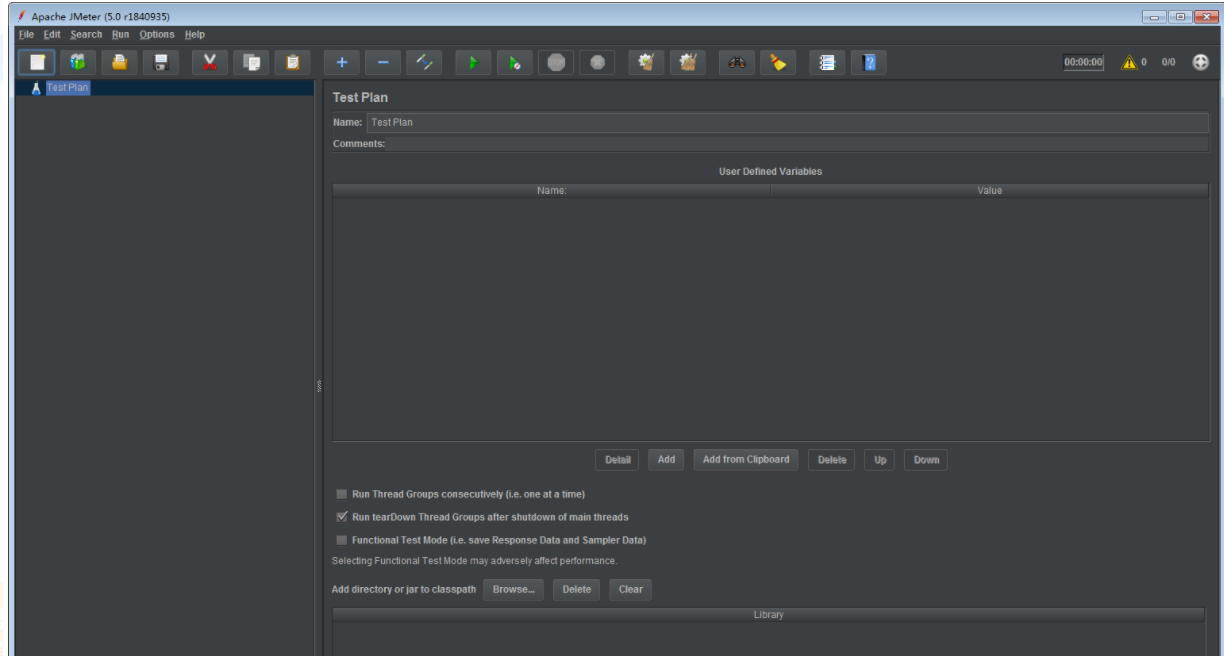Expand all nodes with plus icon

341,62
